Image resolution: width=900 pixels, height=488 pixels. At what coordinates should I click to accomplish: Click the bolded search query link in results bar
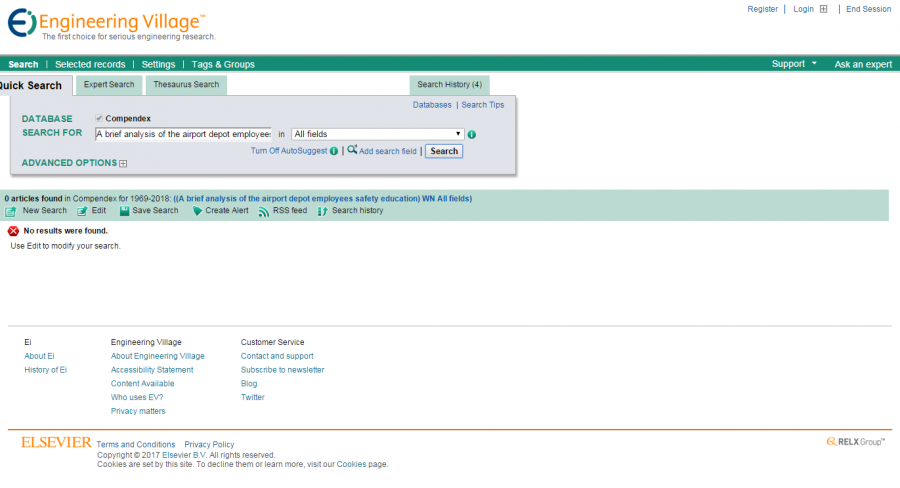click(x=323, y=199)
